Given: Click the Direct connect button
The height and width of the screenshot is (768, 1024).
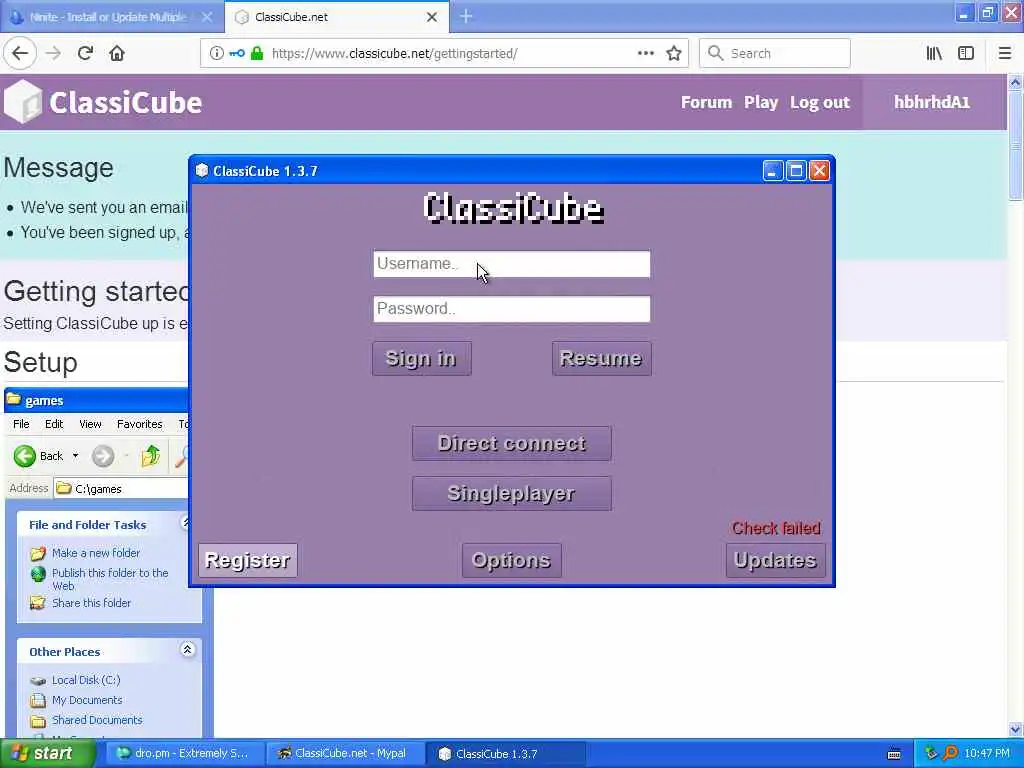Looking at the screenshot, I should coord(512,443).
